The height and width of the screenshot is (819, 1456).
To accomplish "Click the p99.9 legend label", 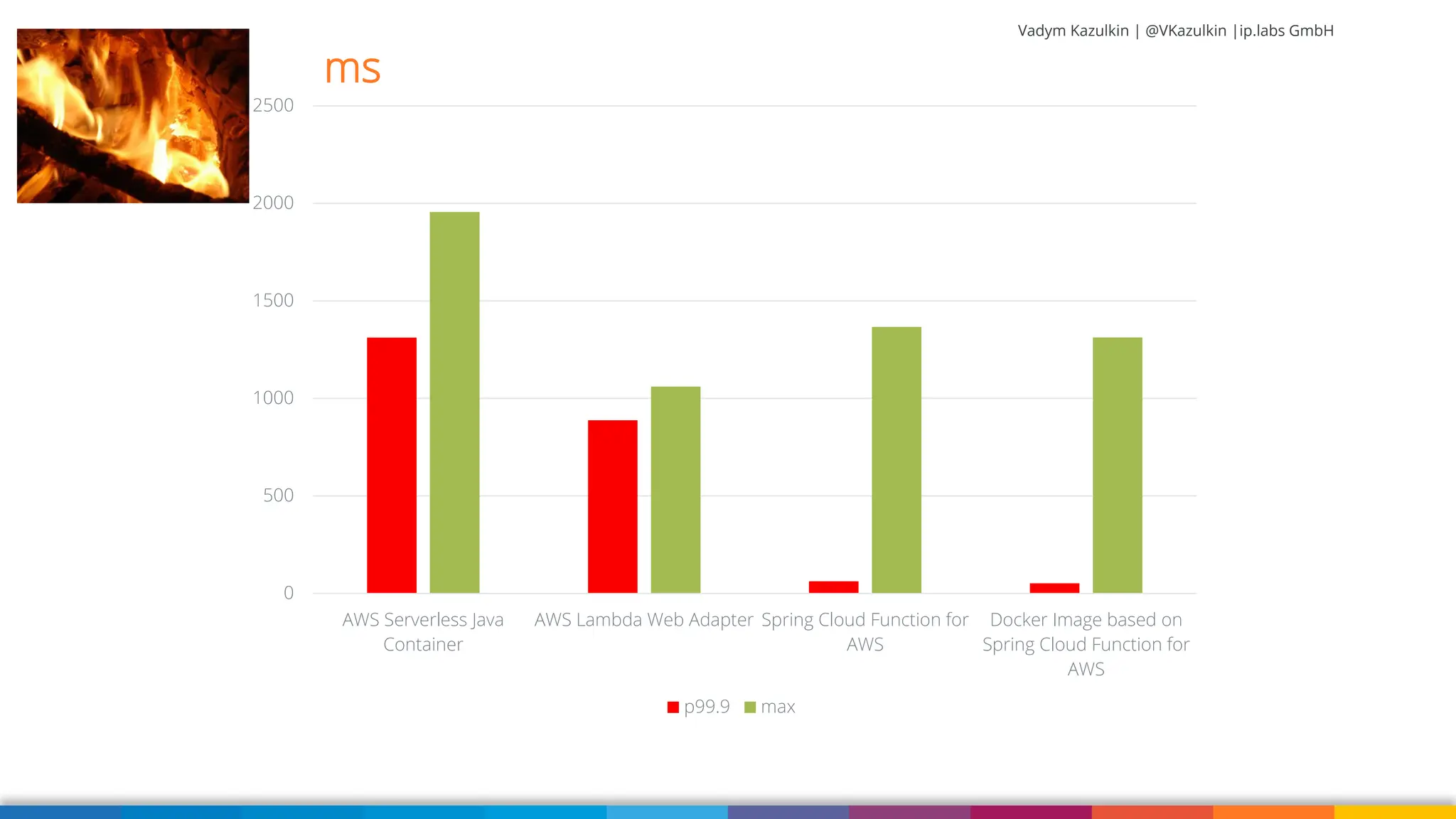I will coord(707,707).
